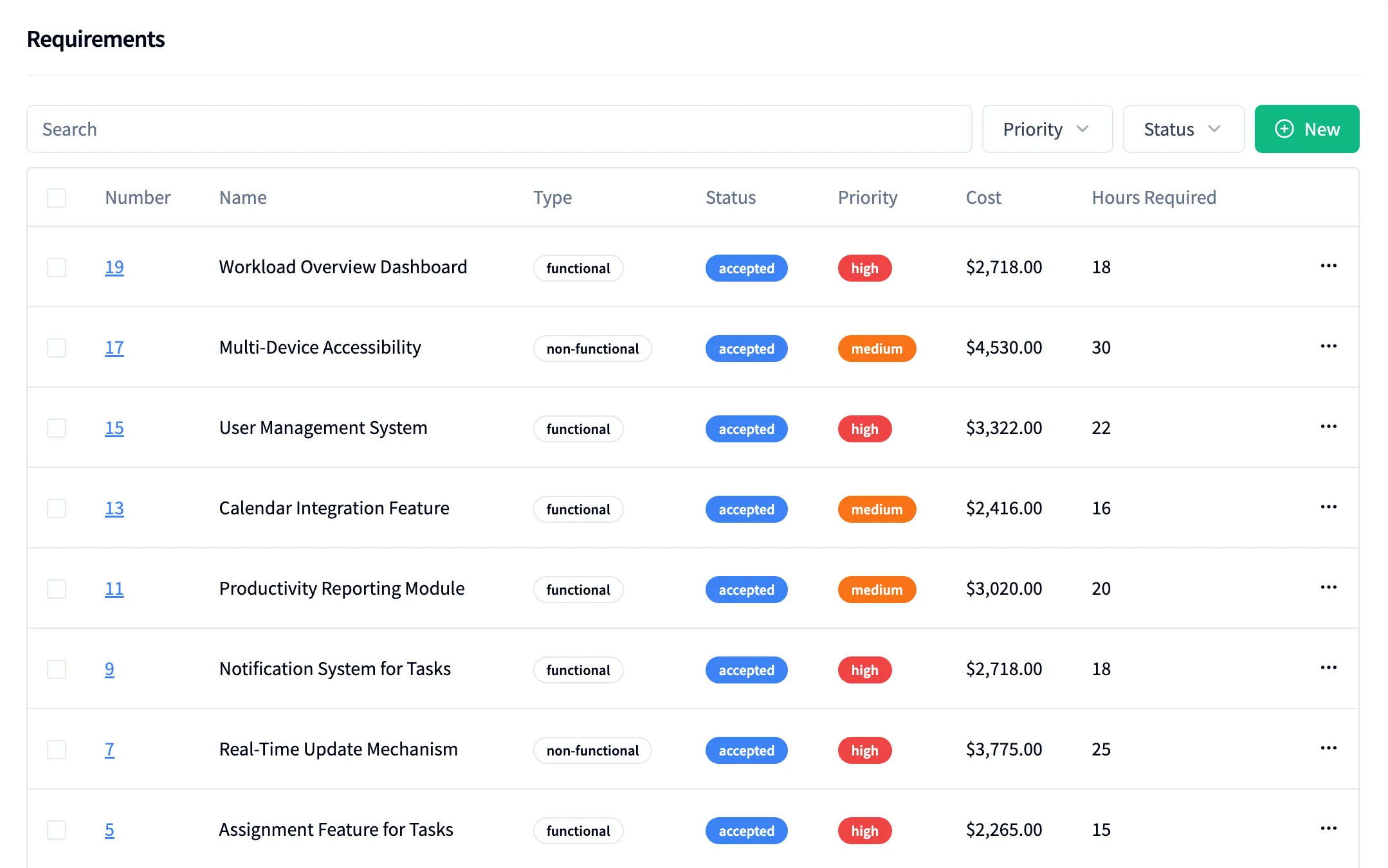The width and height of the screenshot is (1388, 868).
Task: Open the Status filter dropdown
Action: pos(1182,129)
